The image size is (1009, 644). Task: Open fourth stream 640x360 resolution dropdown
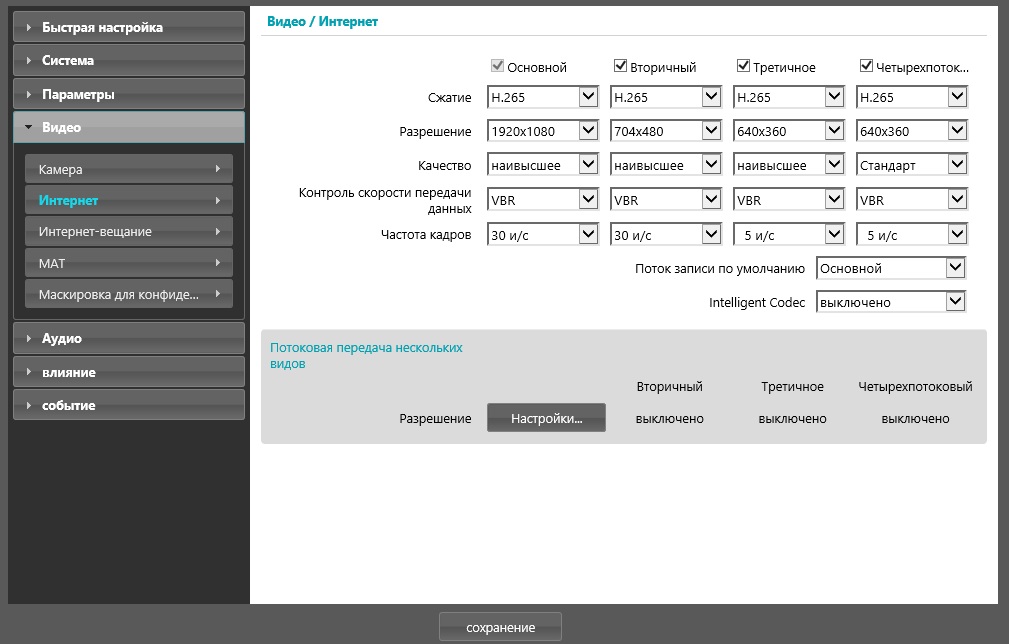click(912, 131)
